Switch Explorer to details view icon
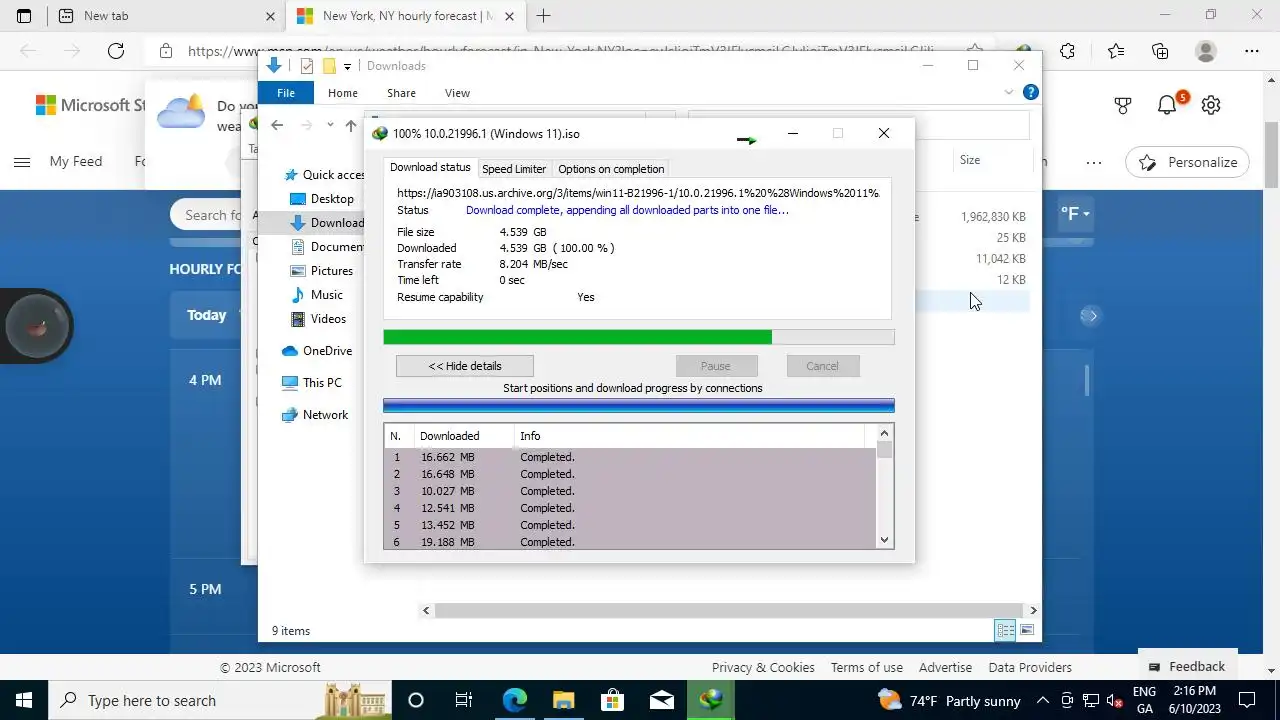Viewport: 1280px width, 720px height. pos(1005,630)
